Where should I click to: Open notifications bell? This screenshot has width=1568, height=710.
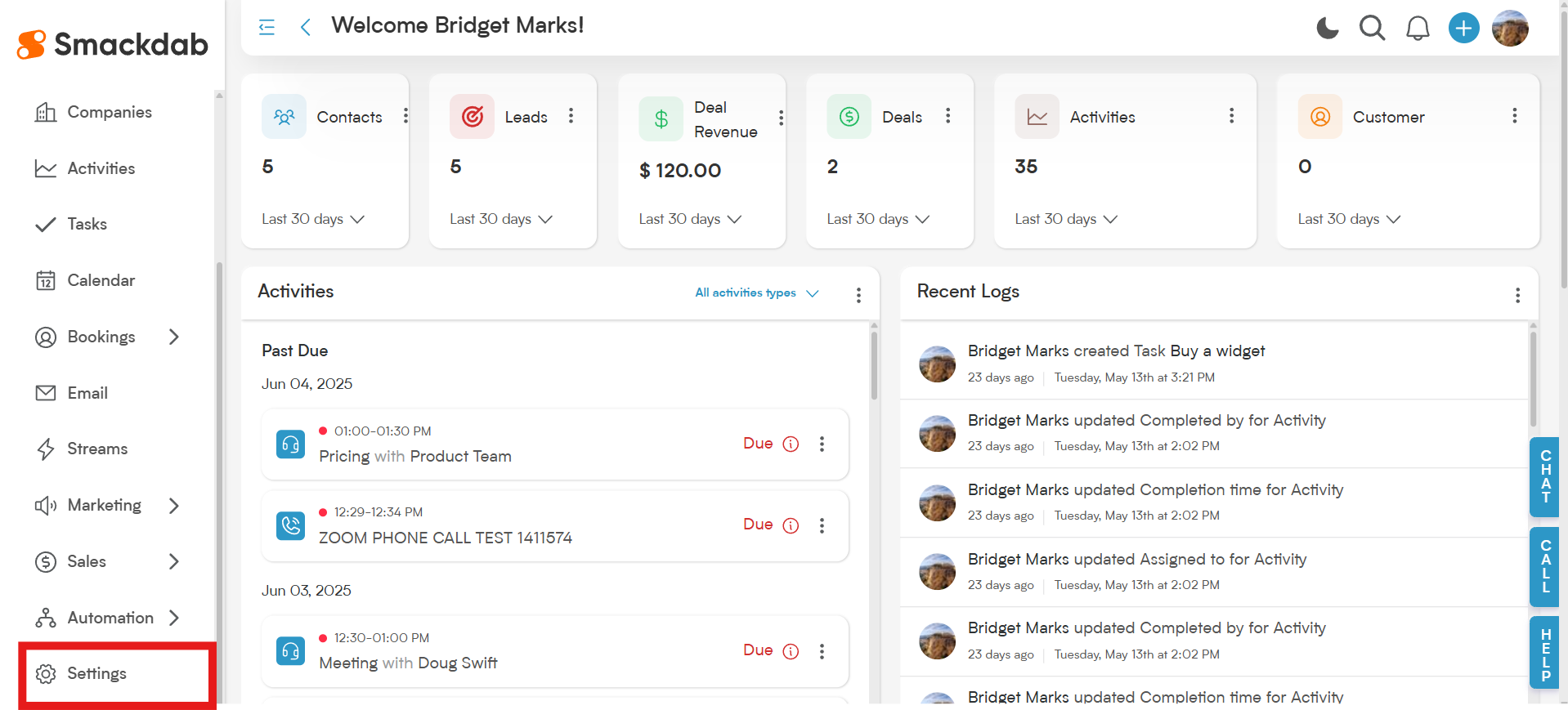(1418, 29)
